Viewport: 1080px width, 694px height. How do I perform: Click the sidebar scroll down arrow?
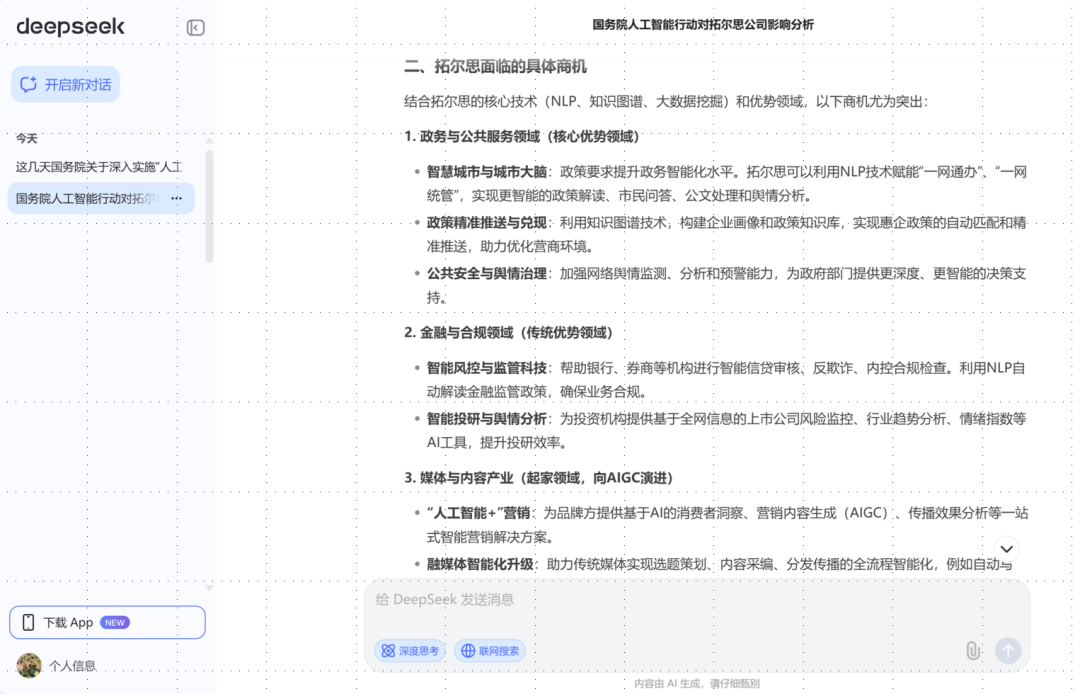tap(209, 588)
